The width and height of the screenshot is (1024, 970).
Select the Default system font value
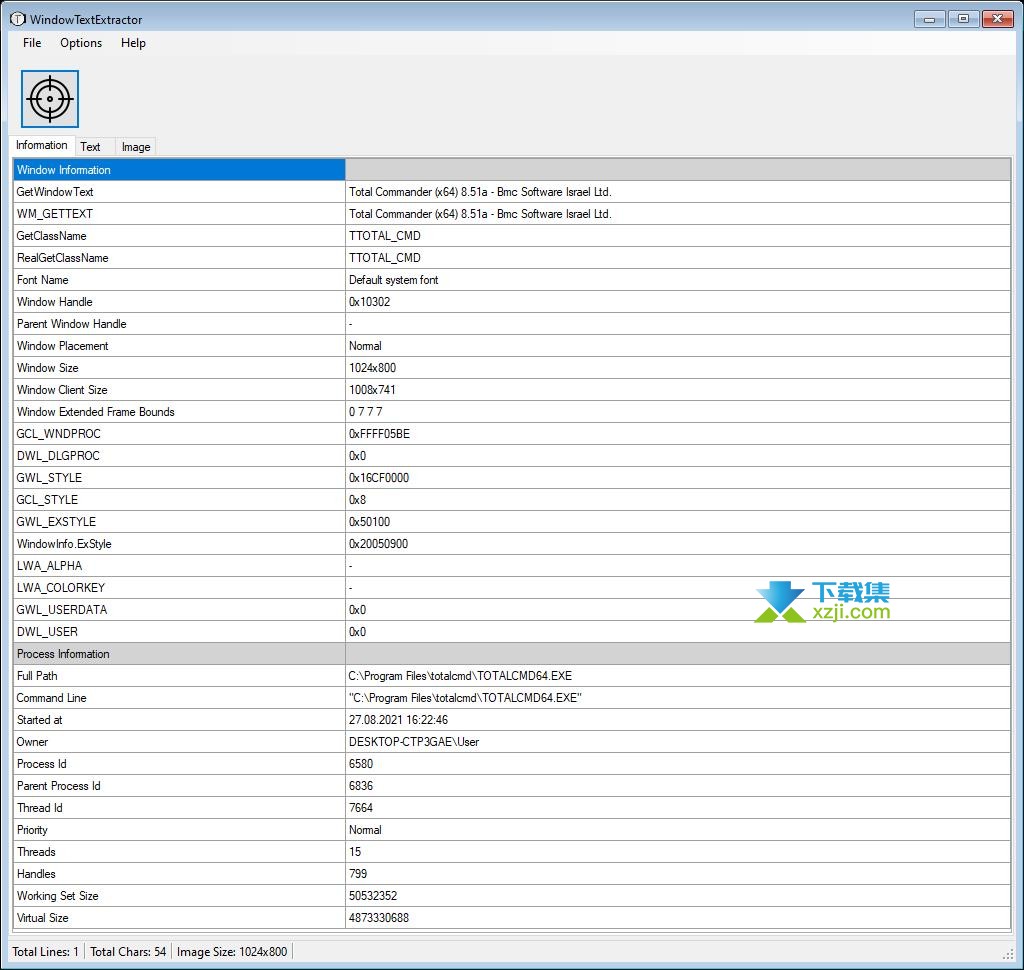tap(393, 280)
